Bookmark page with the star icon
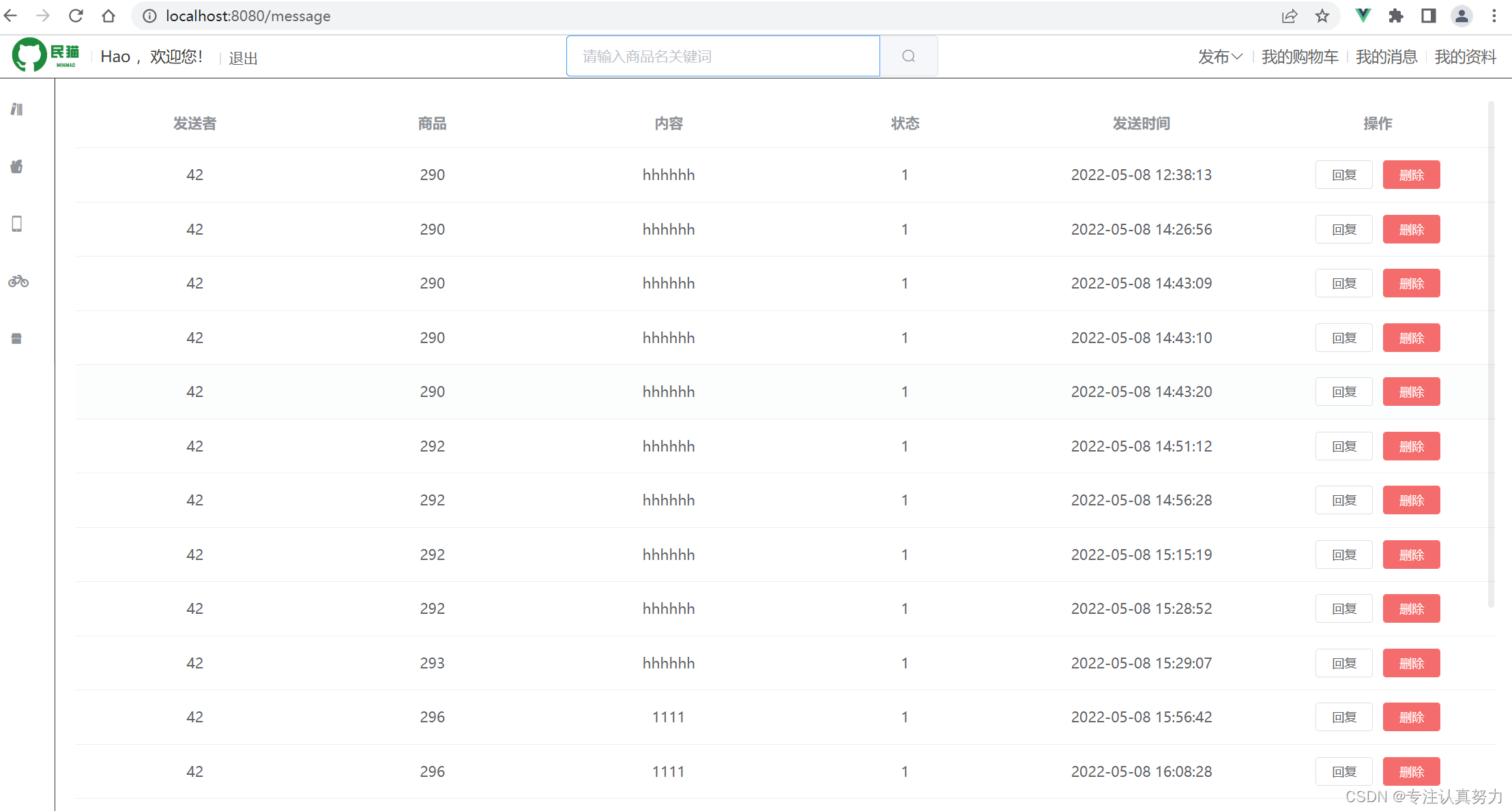Viewport: 1512px width, 811px height. (x=1322, y=16)
